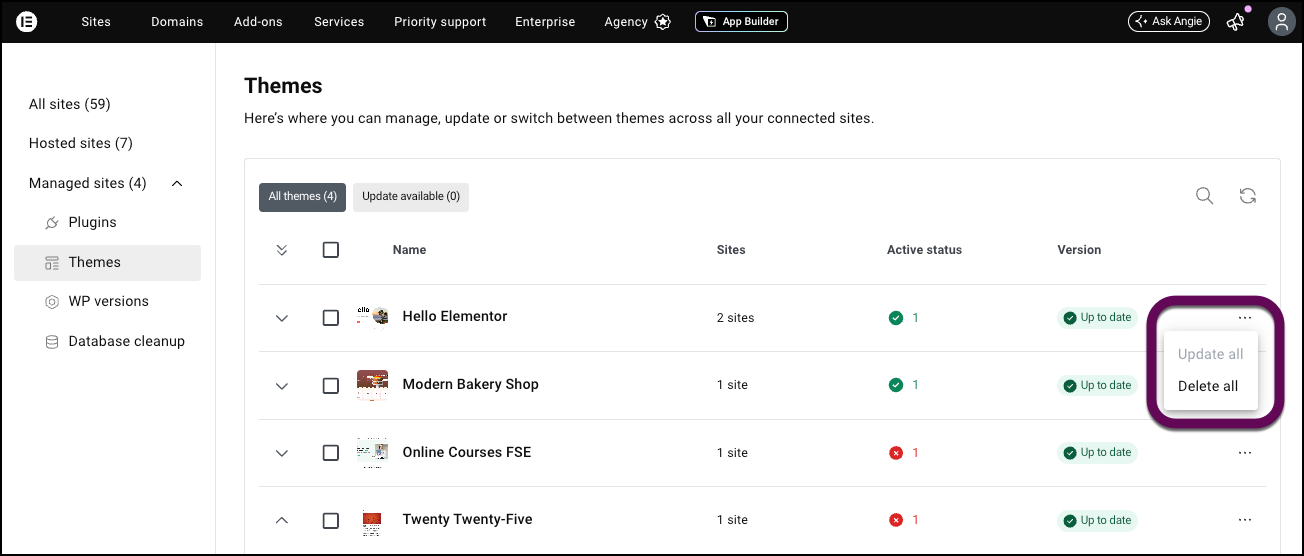The height and width of the screenshot is (556, 1304).
Task: Click Twenty Twenty-Five theme thumbnail
Action: coord(372,520)
